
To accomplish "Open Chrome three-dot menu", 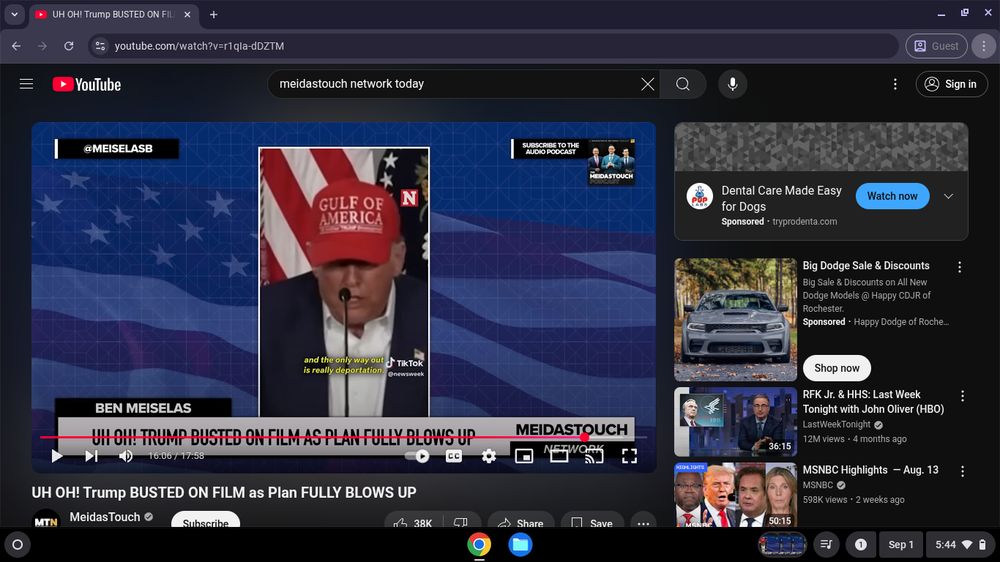I will 983,46.
